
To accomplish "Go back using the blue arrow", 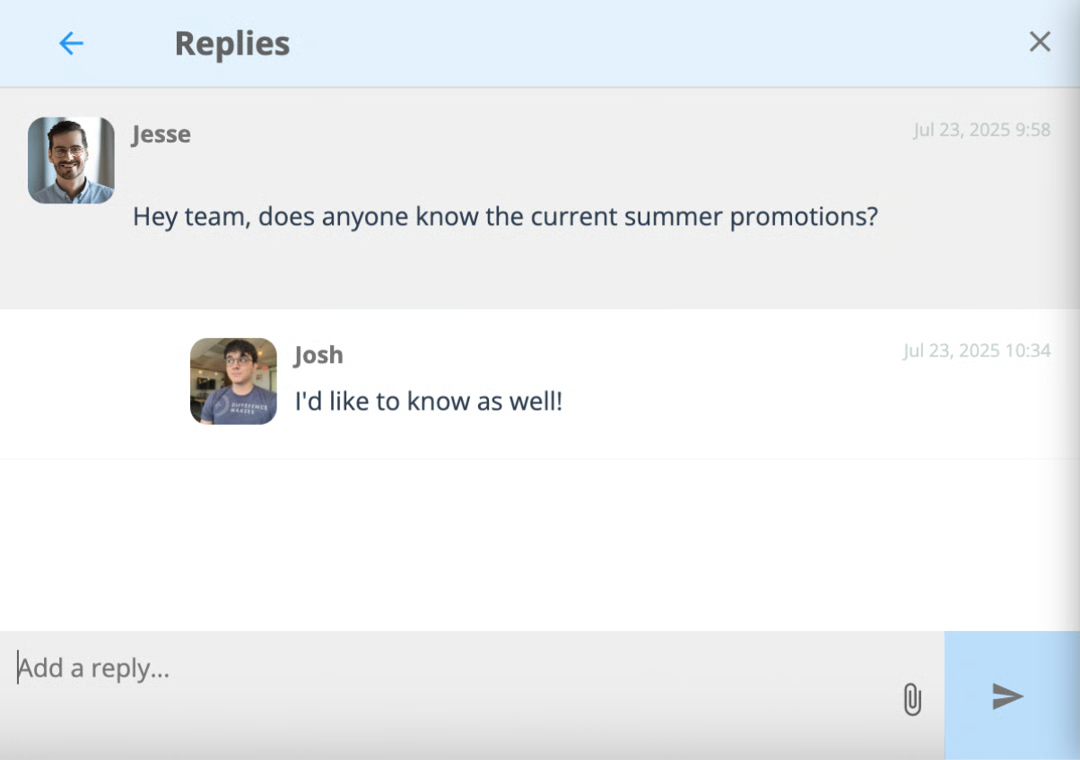I will (71, 43).
